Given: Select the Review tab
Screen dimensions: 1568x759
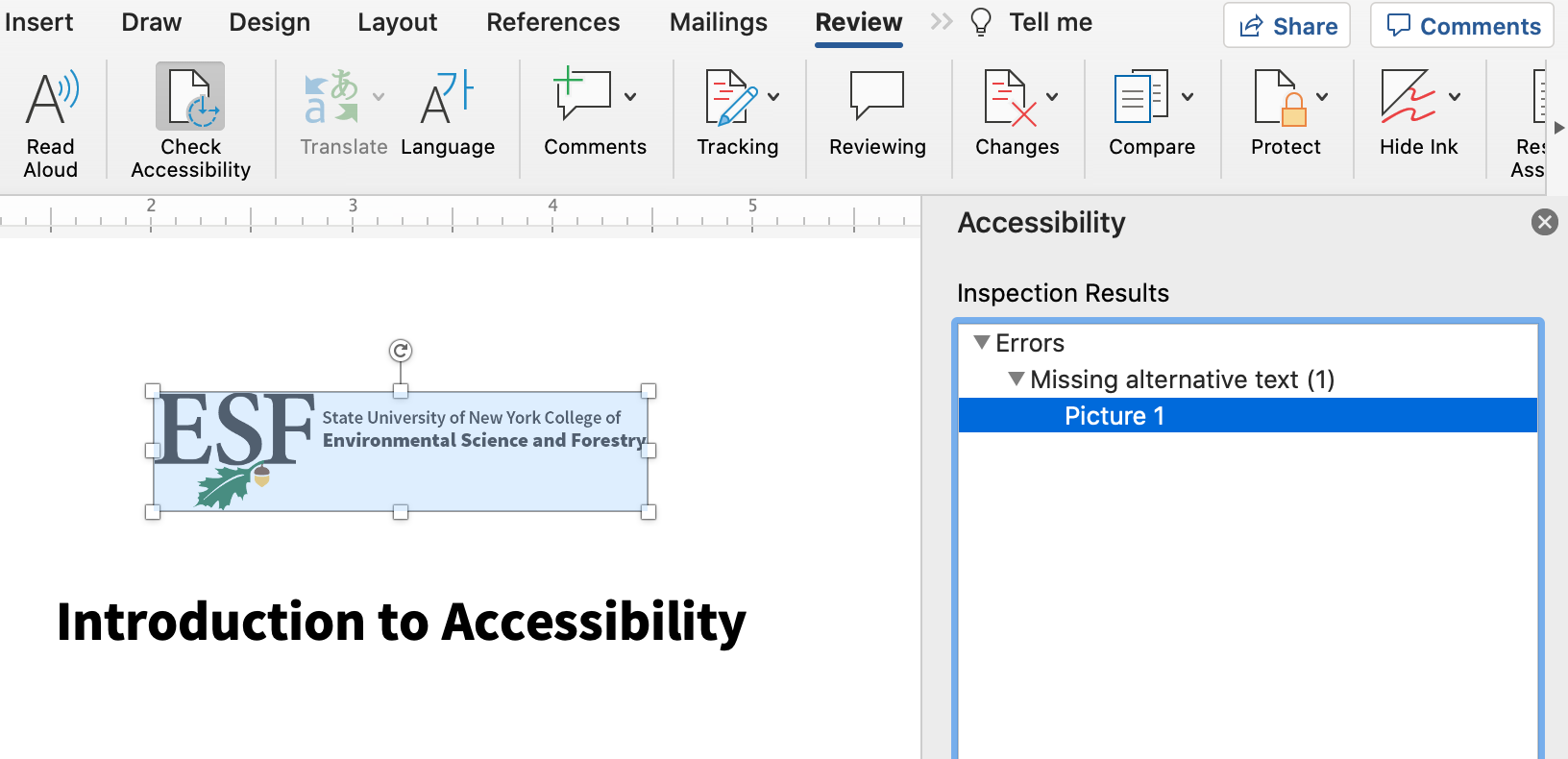Looking at the screenshot, I should pyautogui.click(x=858, y=22).
